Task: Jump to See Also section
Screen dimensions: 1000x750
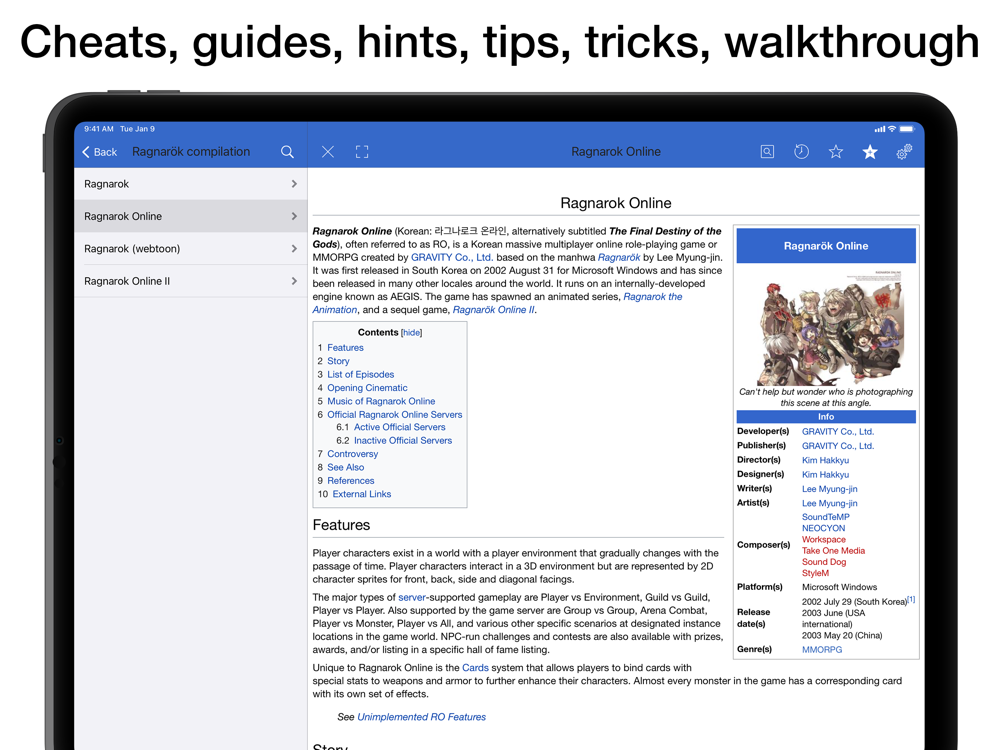Action: point(345,467)
